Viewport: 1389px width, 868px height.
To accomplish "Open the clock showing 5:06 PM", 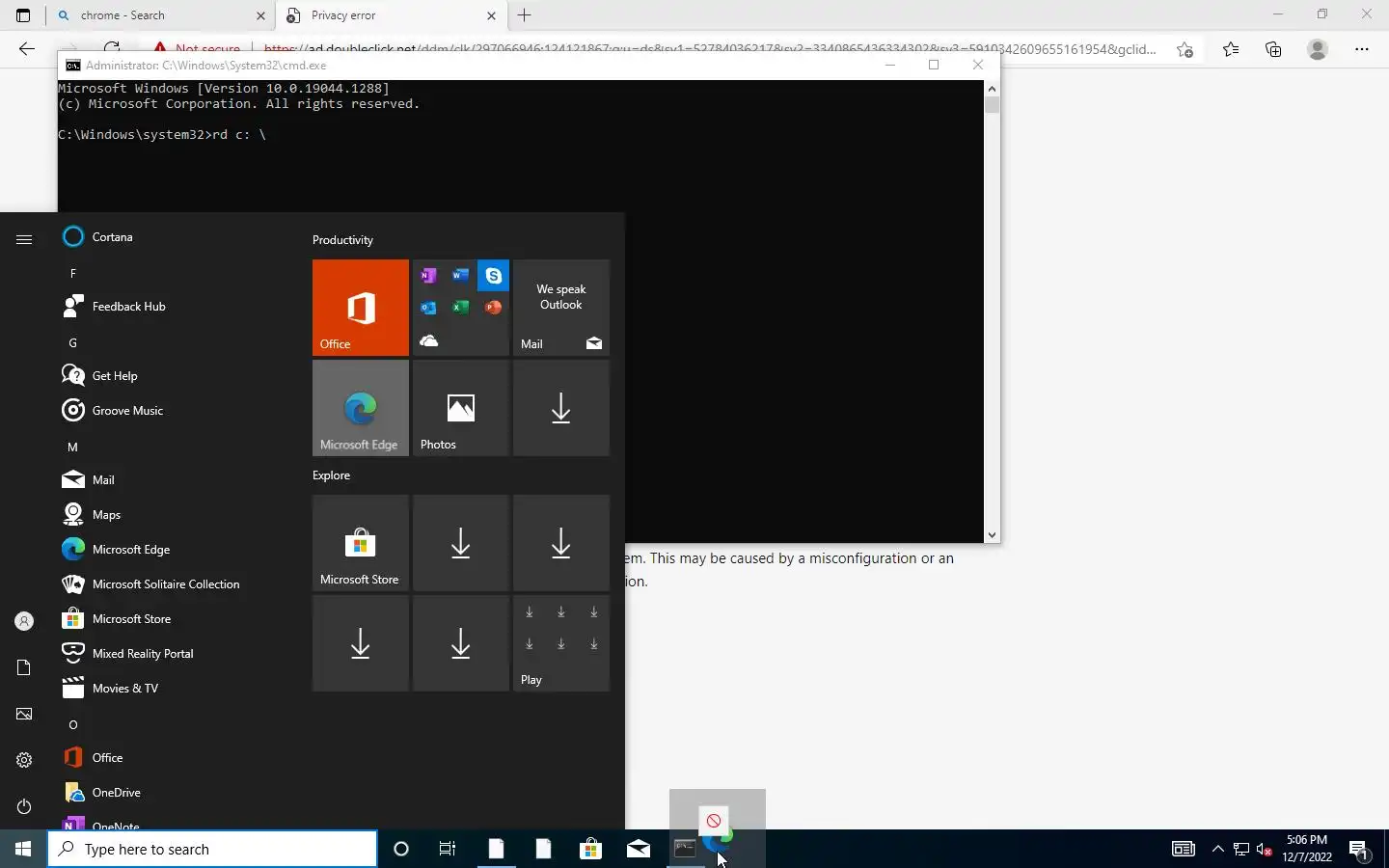I will [x=1307, y=849].
